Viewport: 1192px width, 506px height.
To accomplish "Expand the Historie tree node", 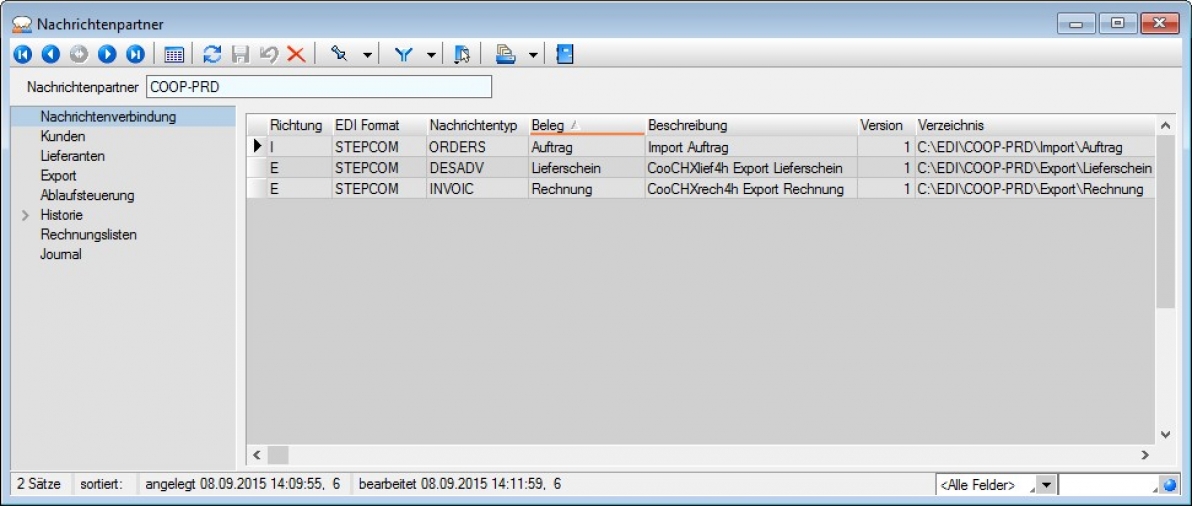I will click(25, 216).
